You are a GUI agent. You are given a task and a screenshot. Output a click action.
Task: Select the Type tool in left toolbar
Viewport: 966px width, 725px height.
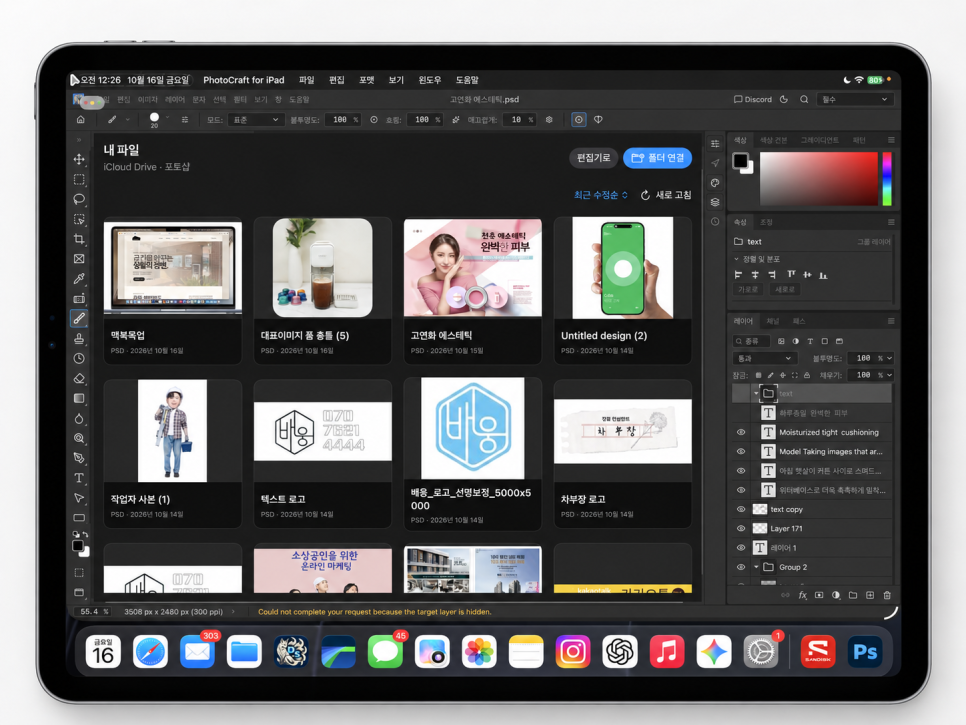79,478
